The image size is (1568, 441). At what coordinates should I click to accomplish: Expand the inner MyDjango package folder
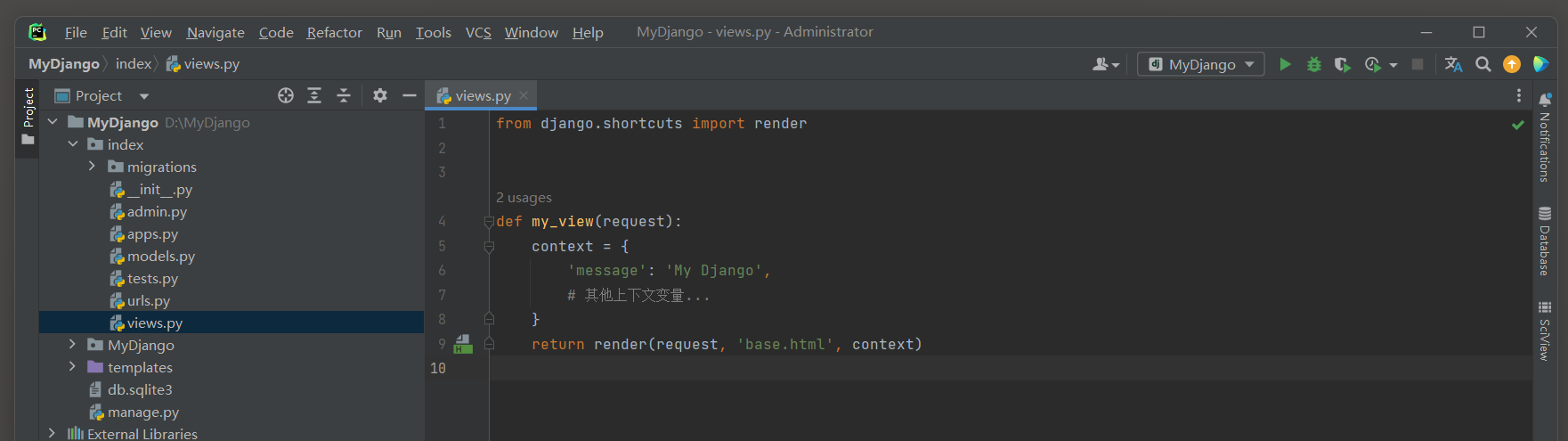click(73, 345)
